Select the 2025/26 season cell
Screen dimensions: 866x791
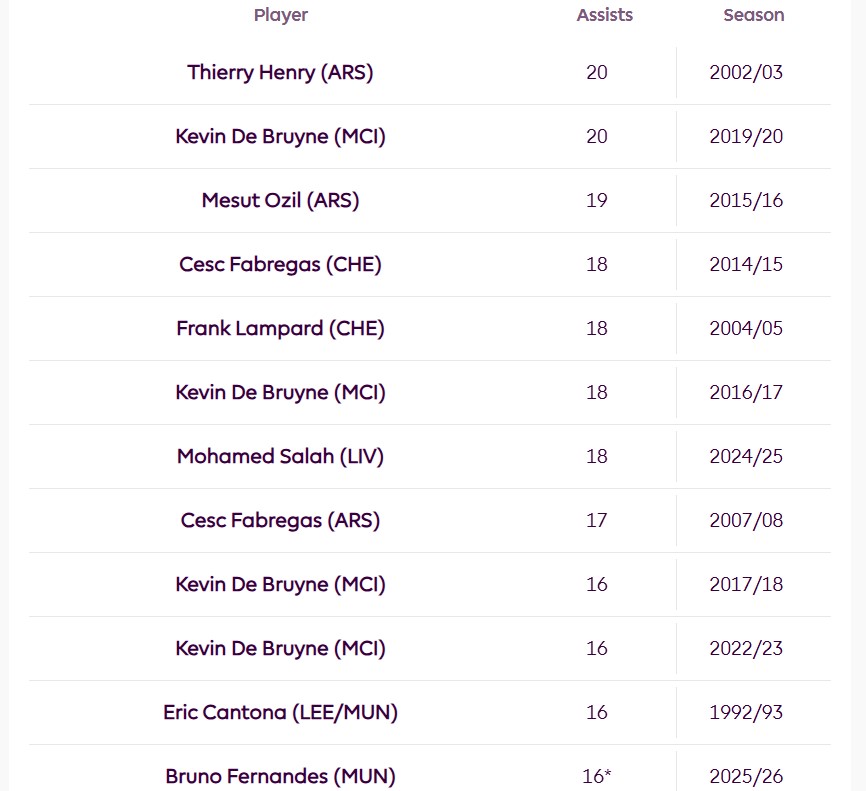pyautogui.click(x=746, y=776)
